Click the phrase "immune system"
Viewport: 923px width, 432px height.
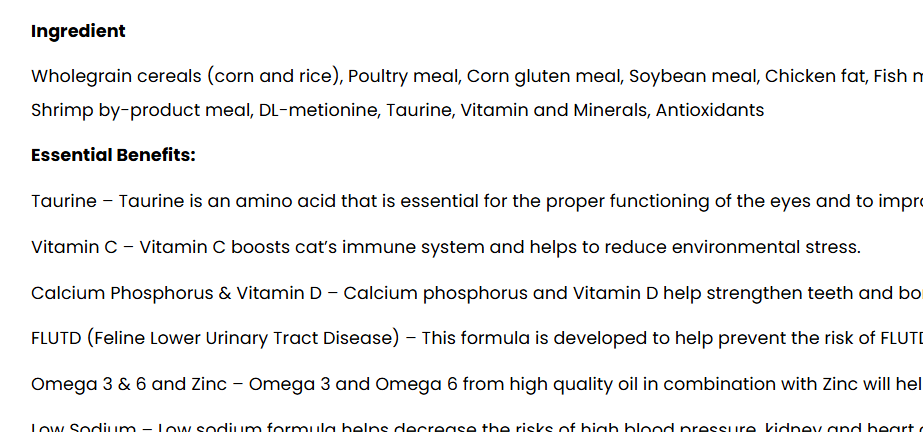[443, 247]
